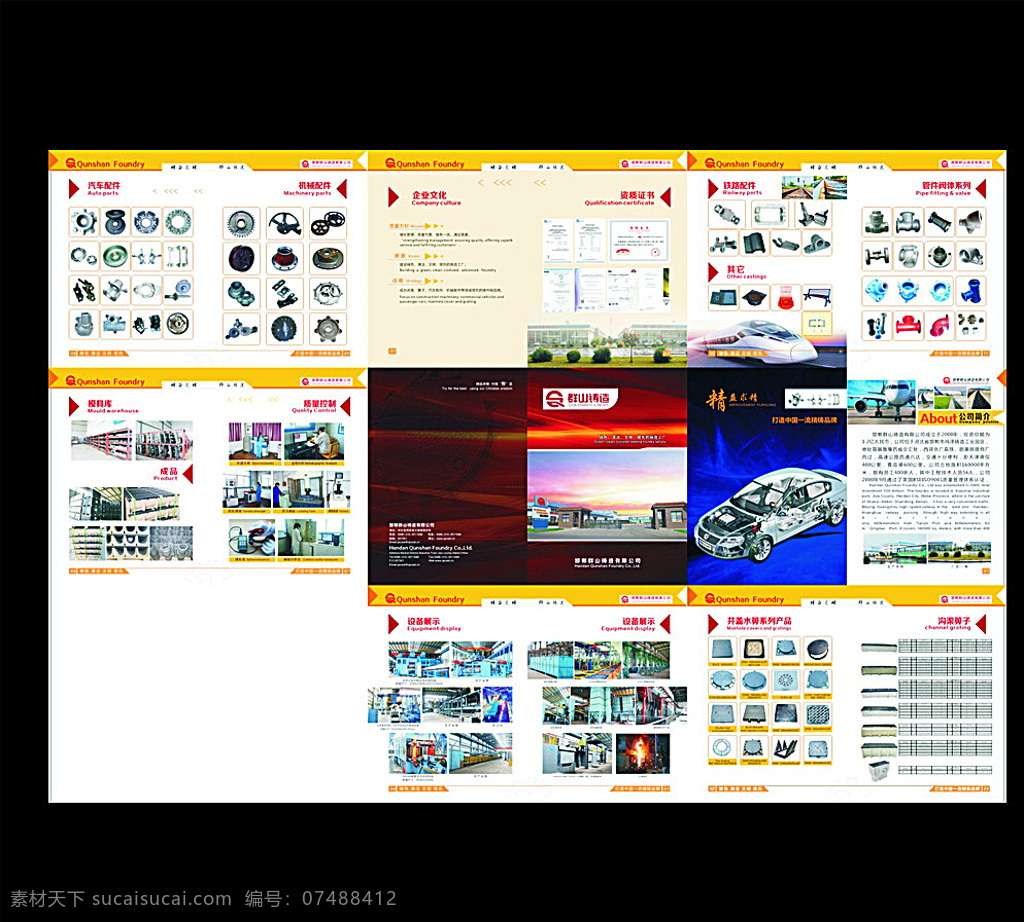
Task: Select the Handan Qunshan Foundry Co.,Ltd. text
Action: pos(430,548)
